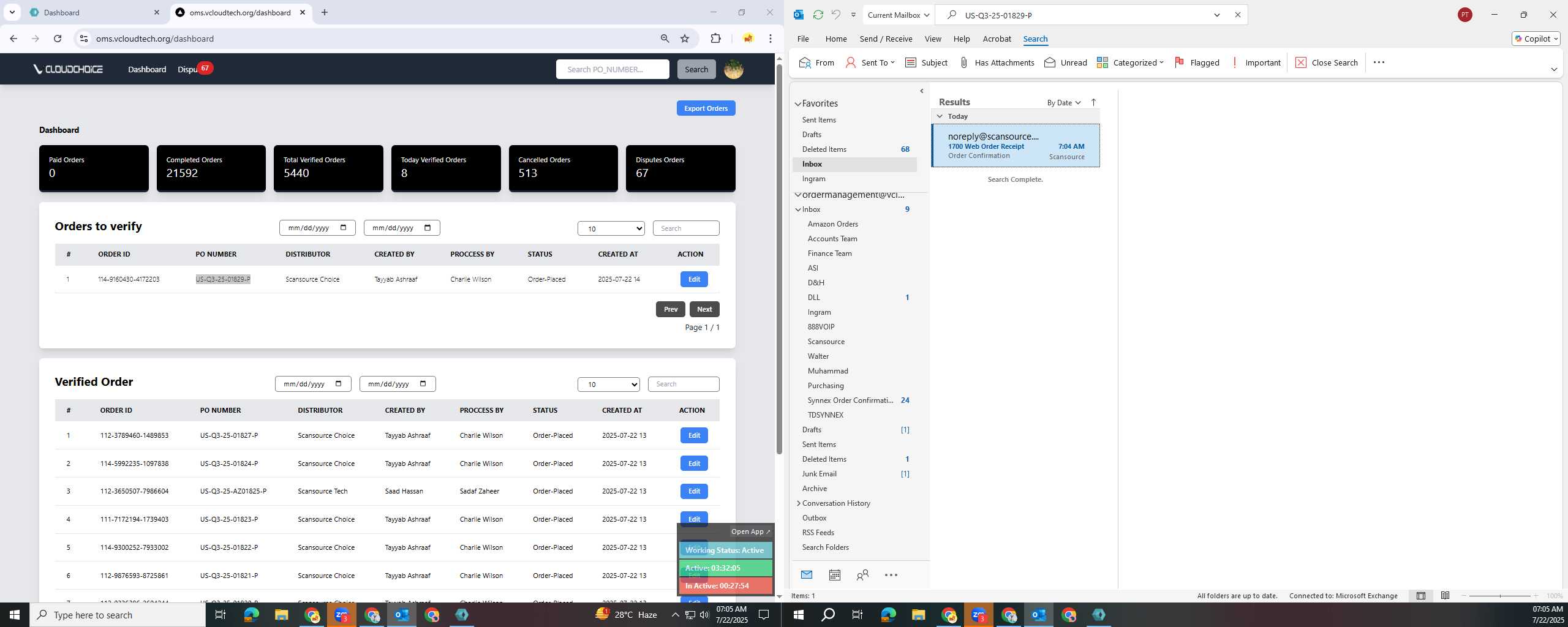Expand the search options dropdown arrow
The image size is (1568, 627).
point(1217,15)
